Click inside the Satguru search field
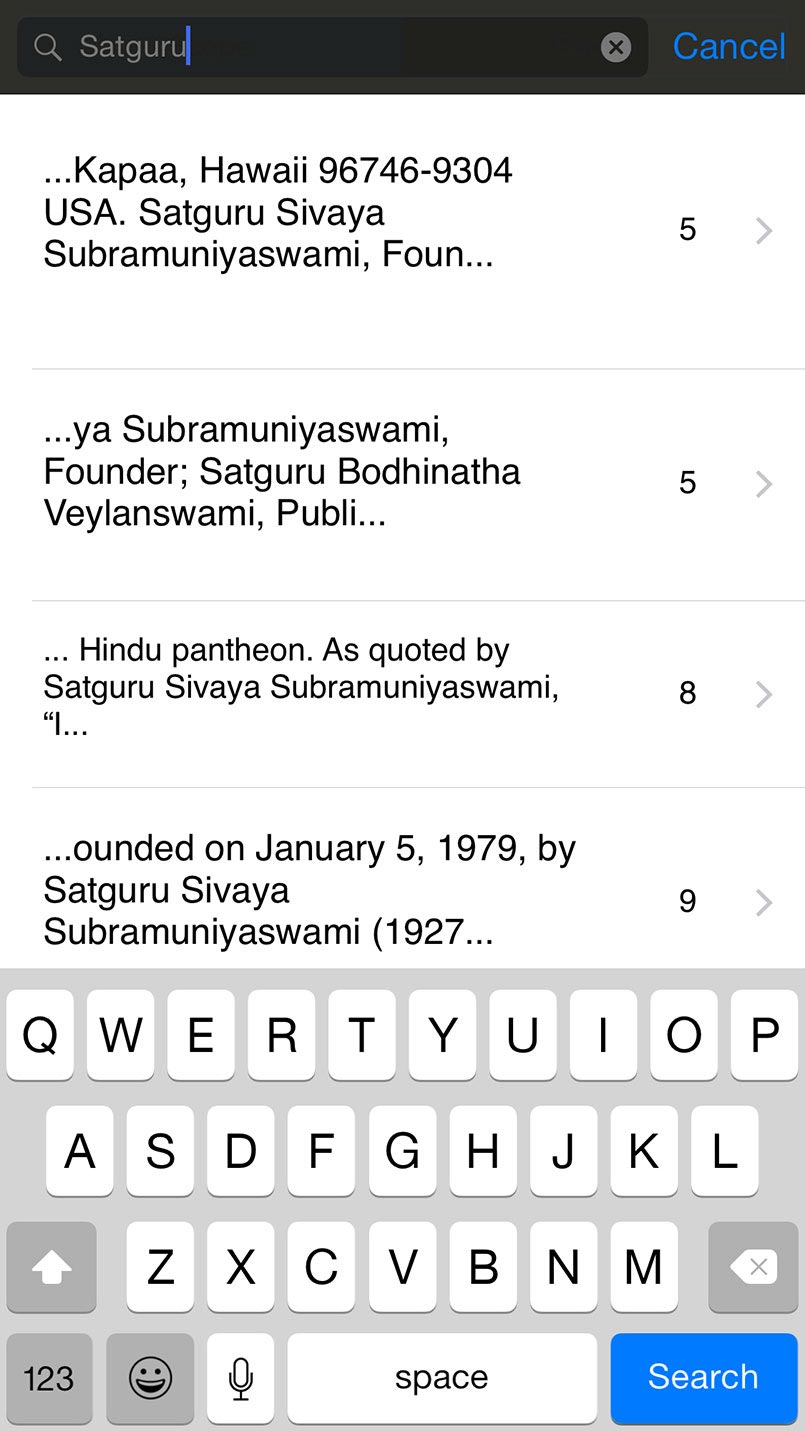Image resolution: width=805 pixels, height=1432 pixels. pyautogui.click(x=380, y=47)
